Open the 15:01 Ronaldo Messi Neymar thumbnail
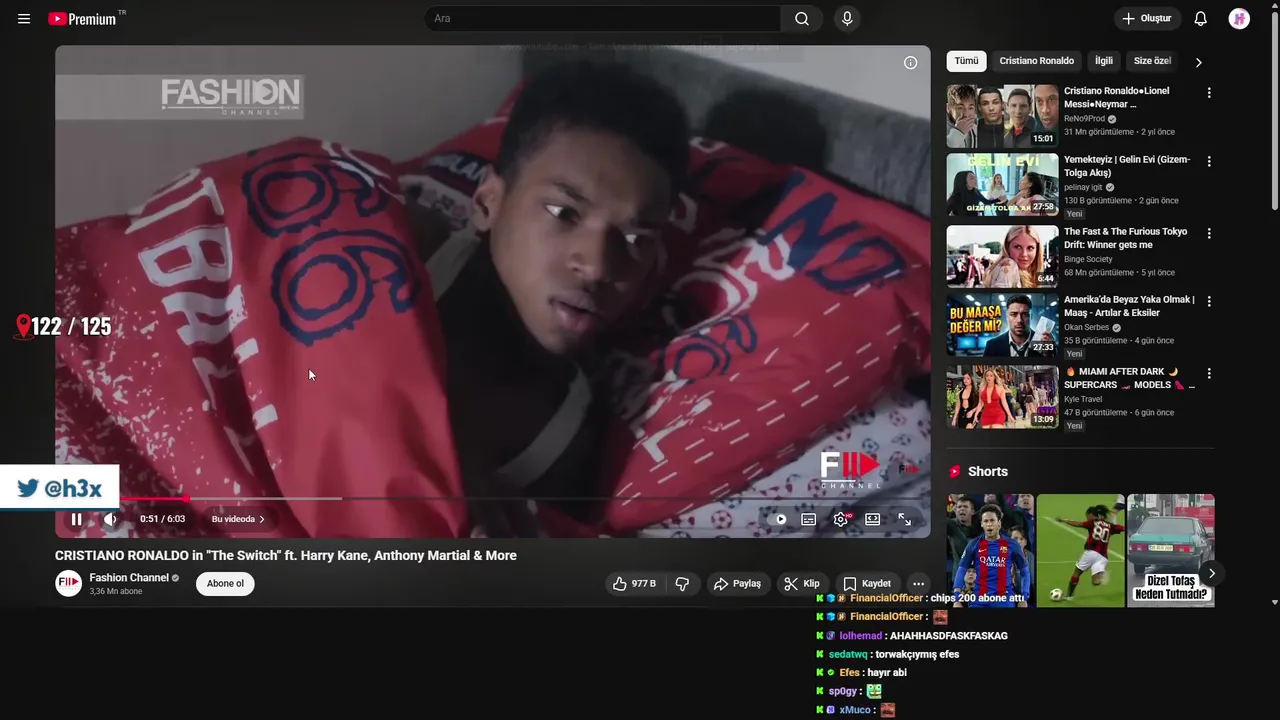Image resolution: width=1280 pixels, height=720 pixels. coord(1002,116)
